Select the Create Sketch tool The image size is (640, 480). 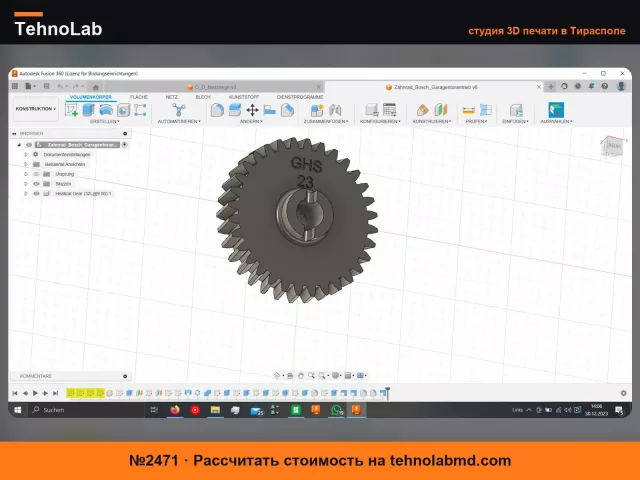[x=71, y=110]
